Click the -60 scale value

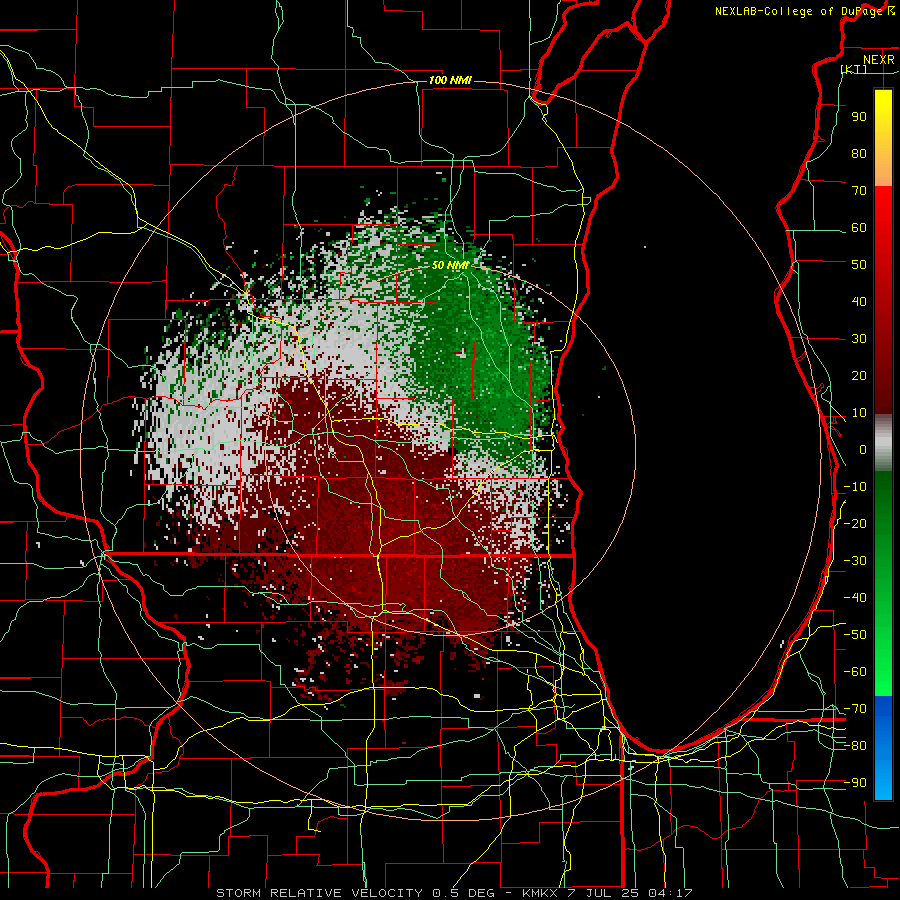click(x=855, y=672)
